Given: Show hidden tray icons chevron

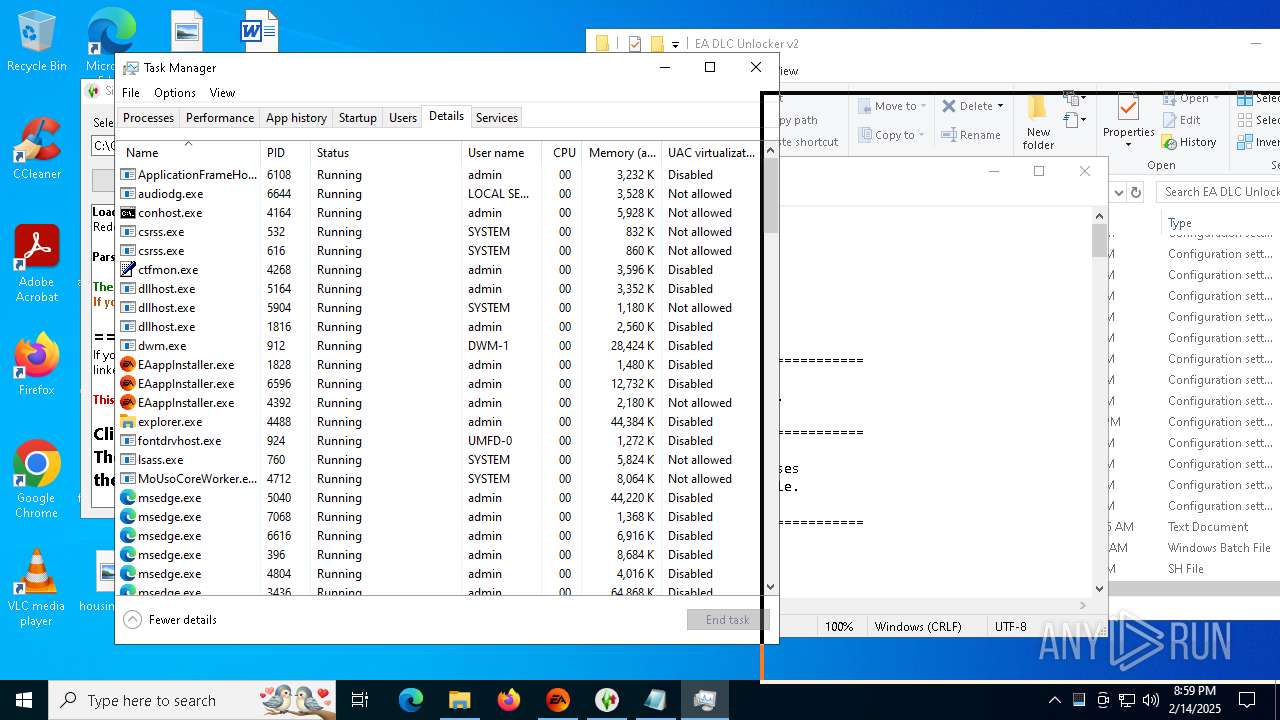Looking at the screenshot, I should pyautogui.click(x=1054, y=700).
